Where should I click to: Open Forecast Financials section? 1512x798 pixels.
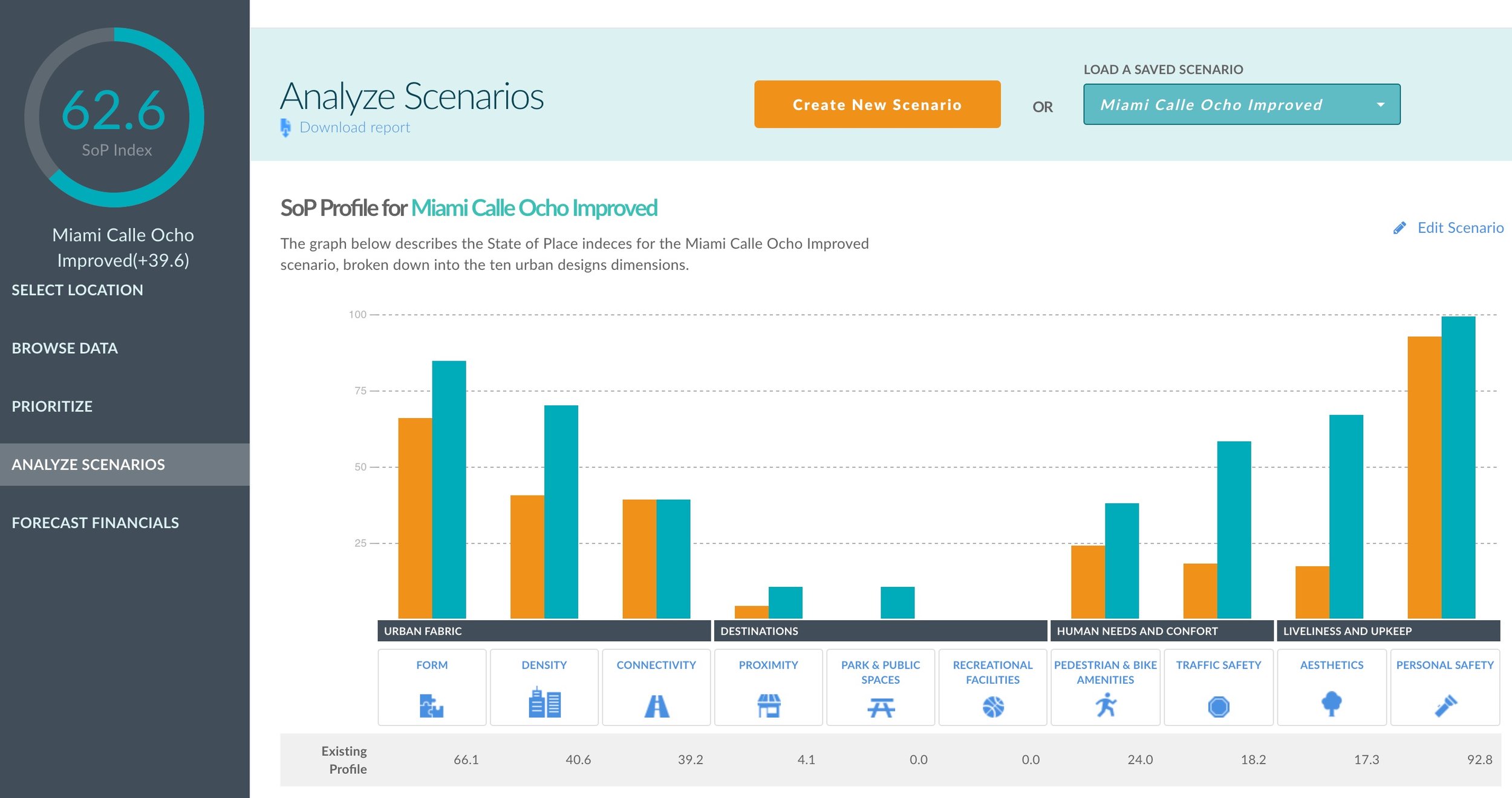click(x=95, y=523)
